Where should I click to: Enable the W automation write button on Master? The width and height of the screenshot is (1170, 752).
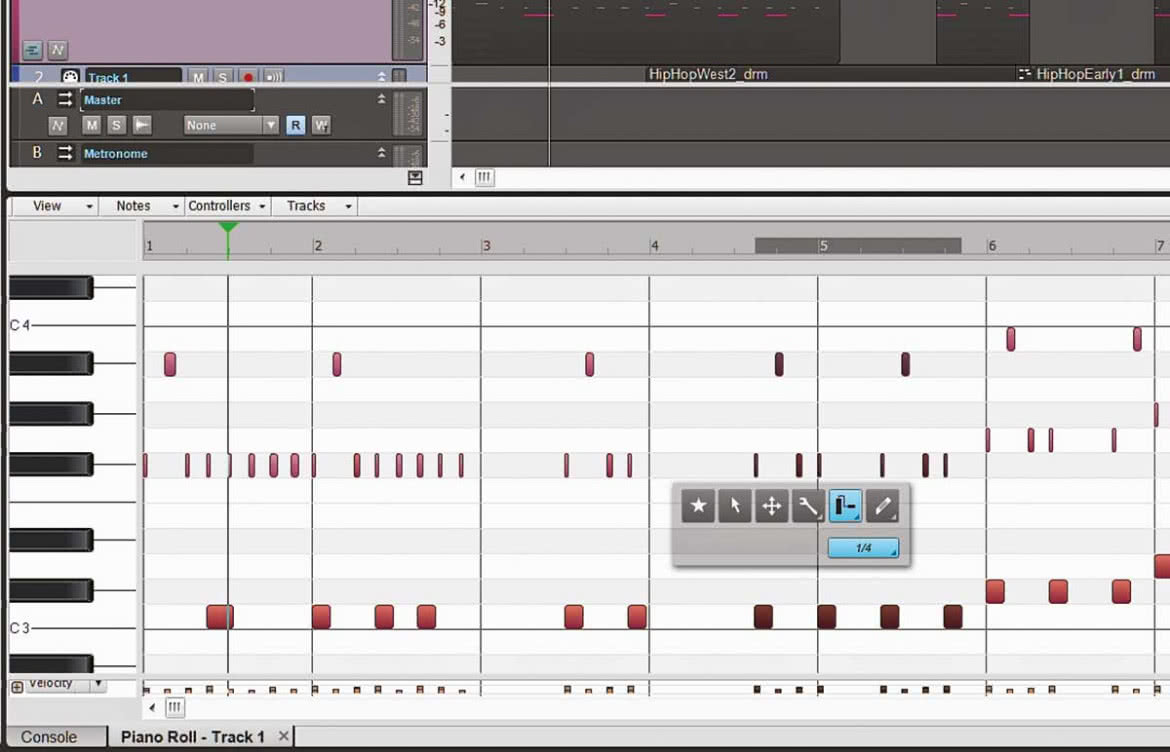(x=321, y=125)
